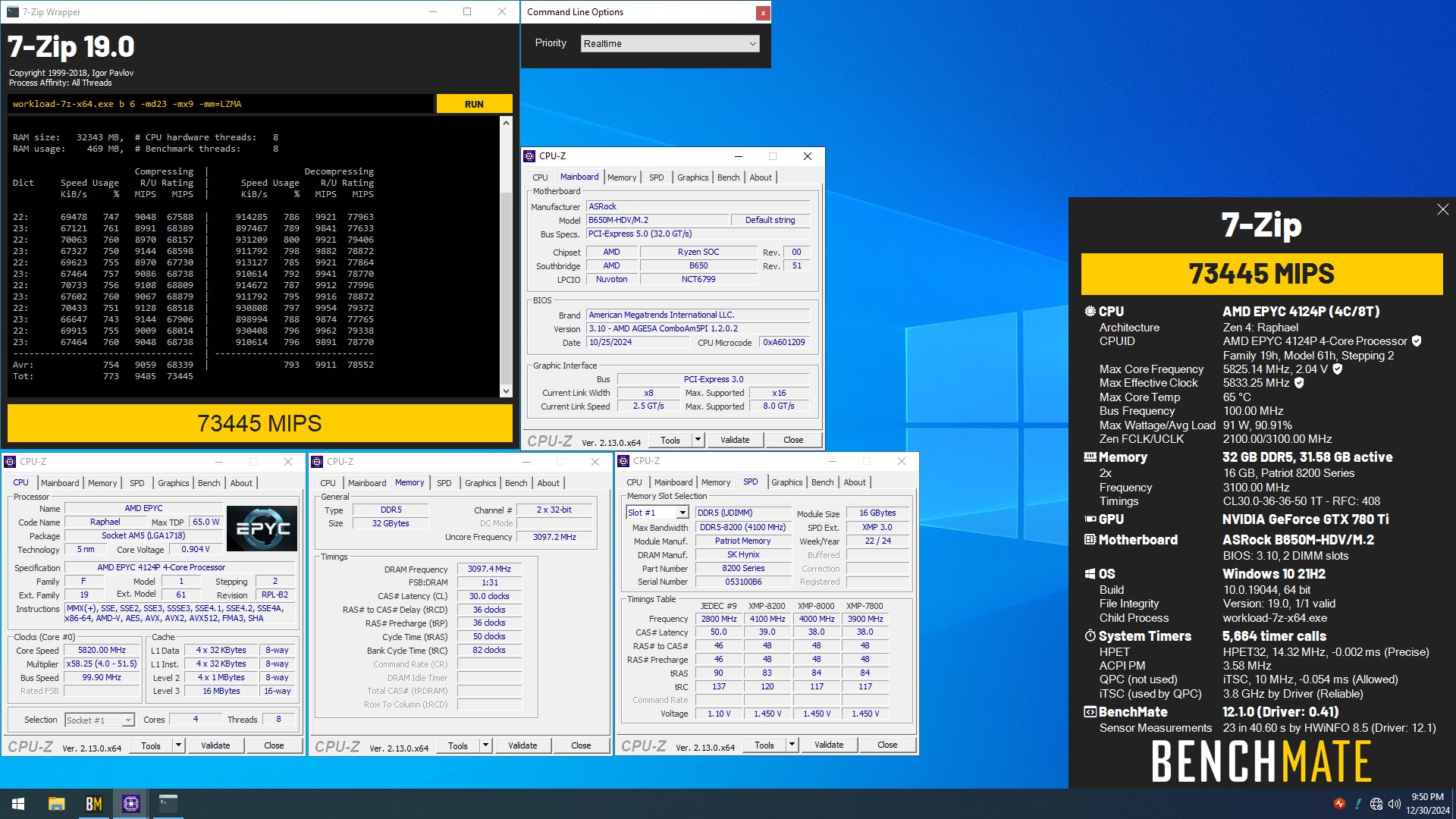
Task: Open Mainboard tab in CPU-Z SPD window
Action: coord(673,482)
